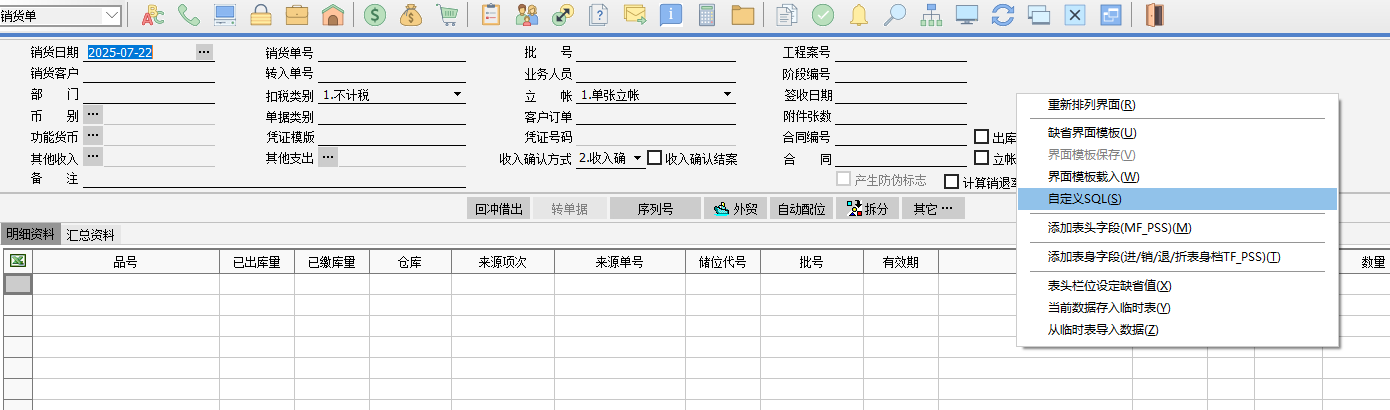The image size is (1390, 410).
Task: Check the 计算销退率 checkbox
Action: (x=952, y=182)
